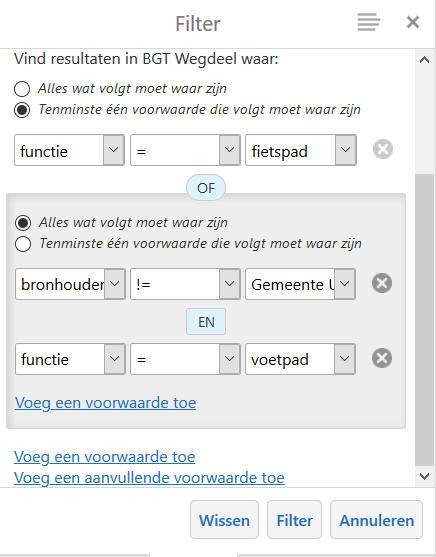The width and height of the screenshot is (436, 557).
Task: Open the fietspad value dropdown
Action: (x=301, y=150)
